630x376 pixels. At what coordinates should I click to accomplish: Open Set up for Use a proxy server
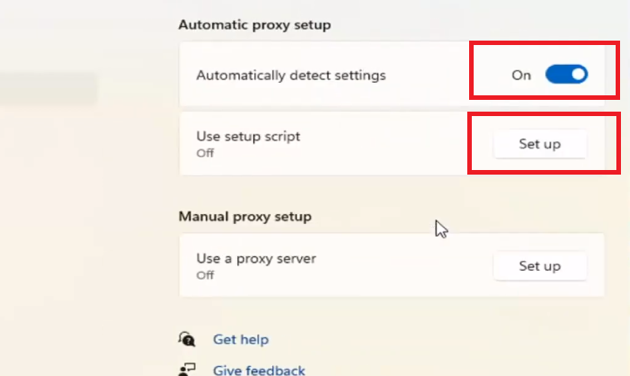click(540, 266)
